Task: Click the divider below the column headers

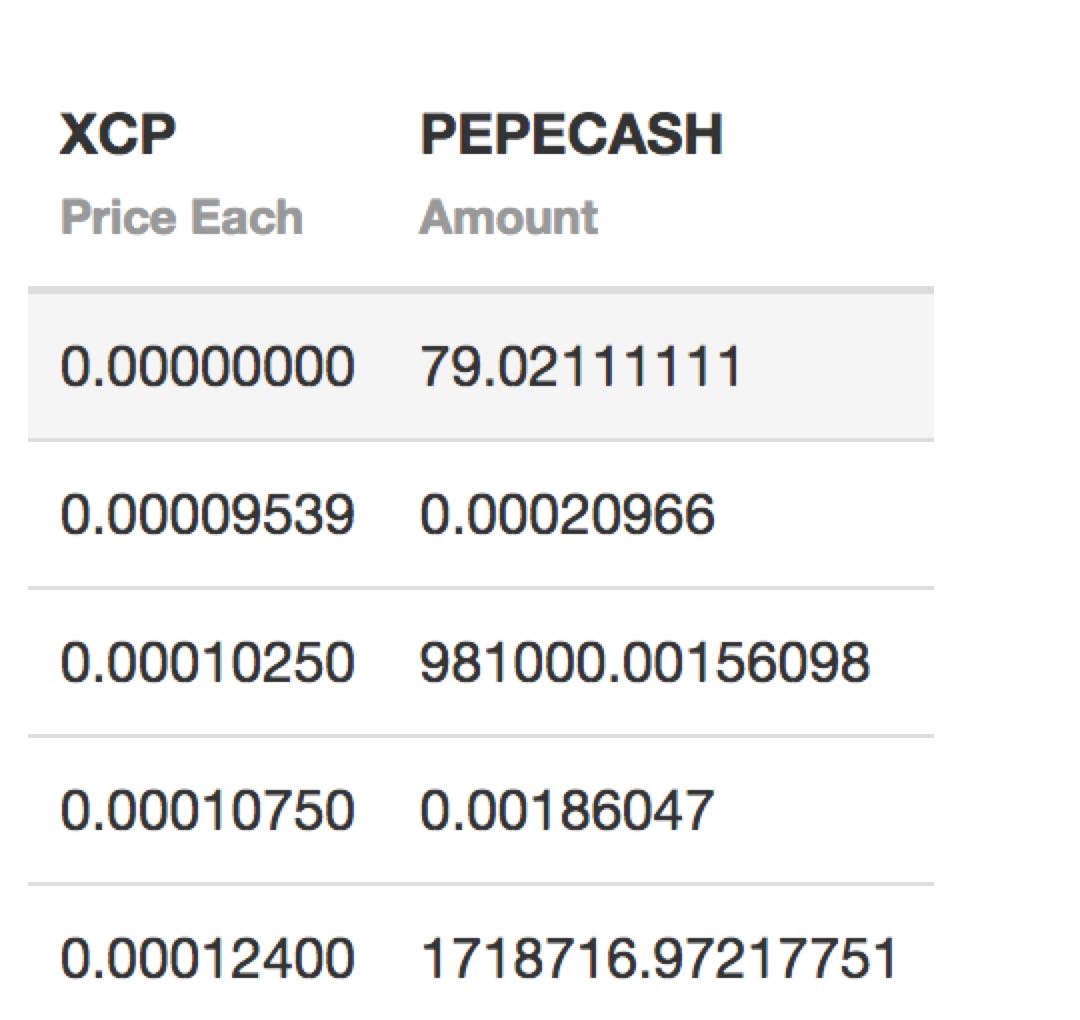Action: pos(481,291)
